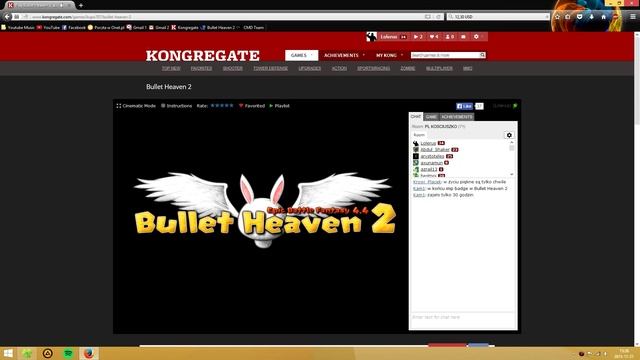Open the account settings gear in header
This screenshot has width=640, height=360.
[476, 37]
